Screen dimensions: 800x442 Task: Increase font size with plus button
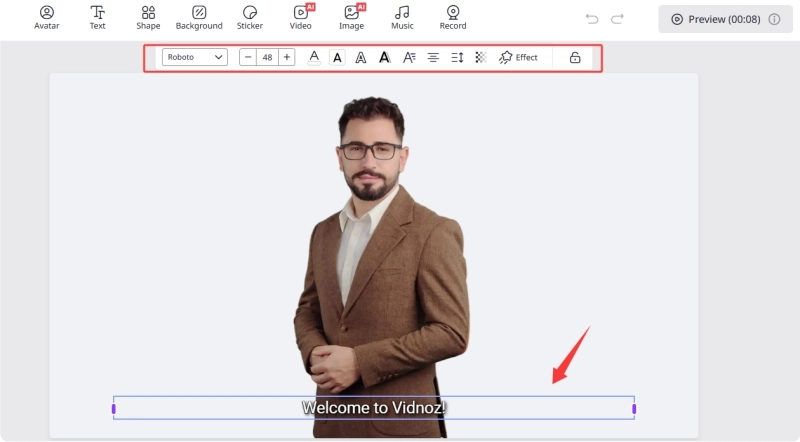tap(287, 58)
